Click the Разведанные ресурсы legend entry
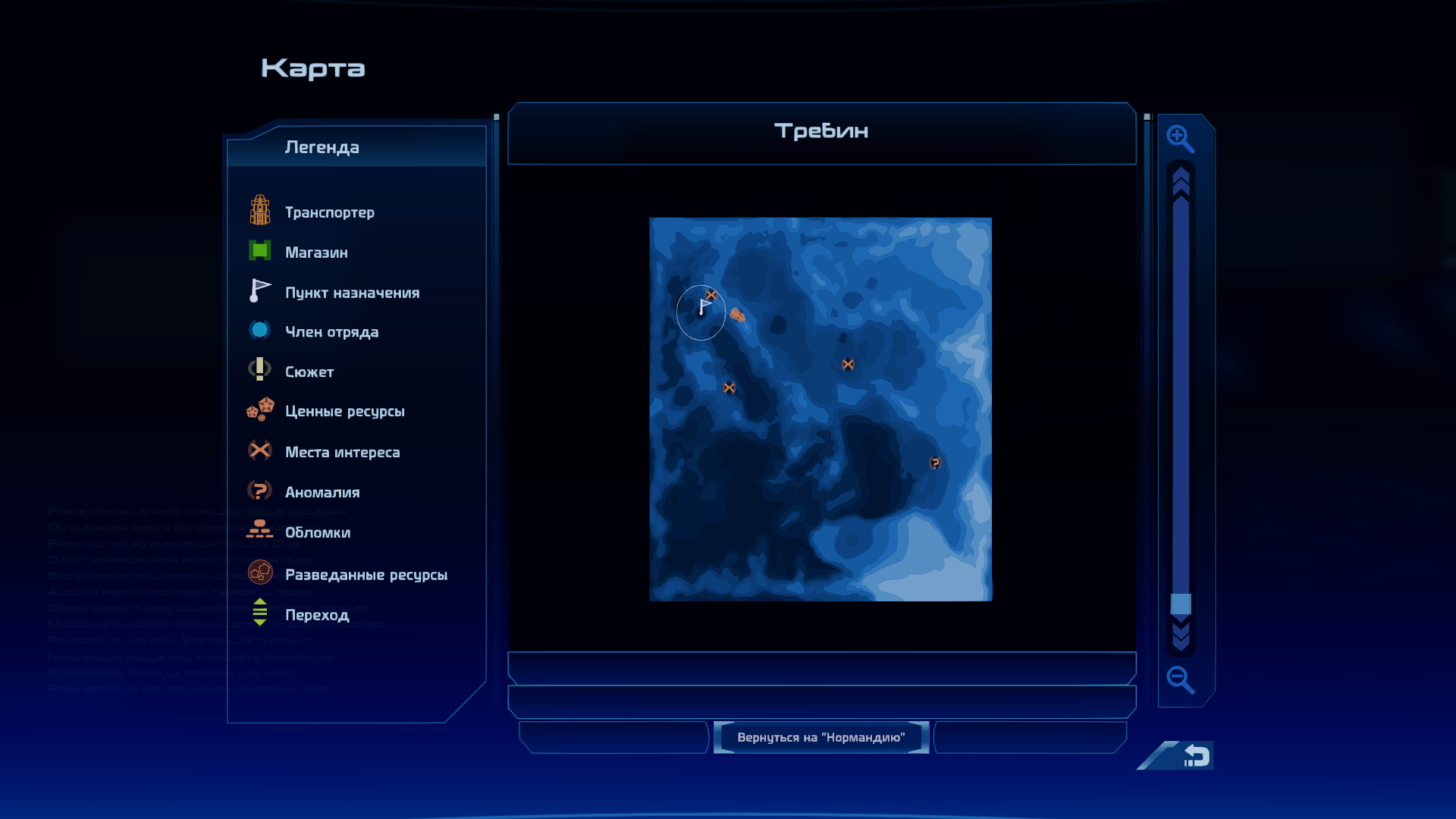1456x819 pixels. (366, 575)
